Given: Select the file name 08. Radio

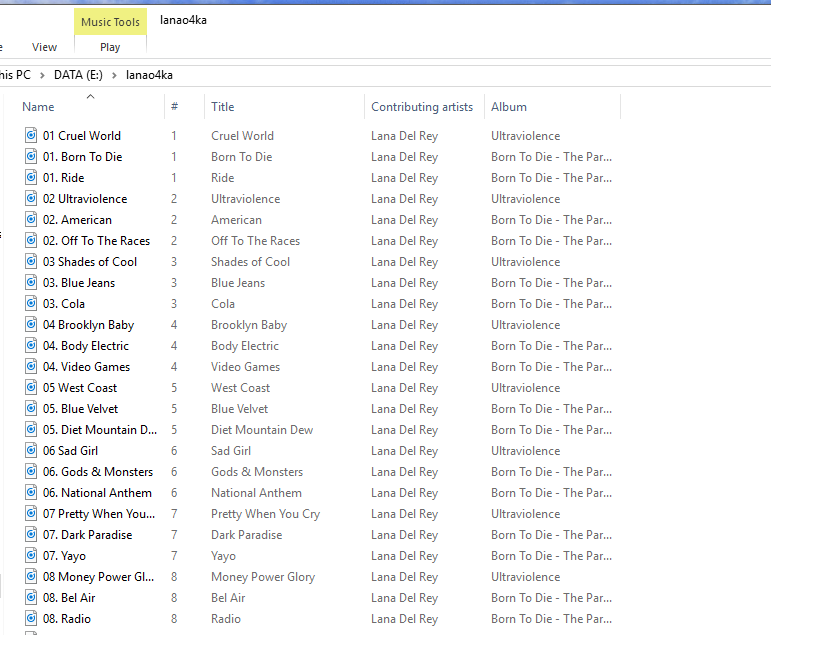Looking at the screenshot, I should [67, 619].
